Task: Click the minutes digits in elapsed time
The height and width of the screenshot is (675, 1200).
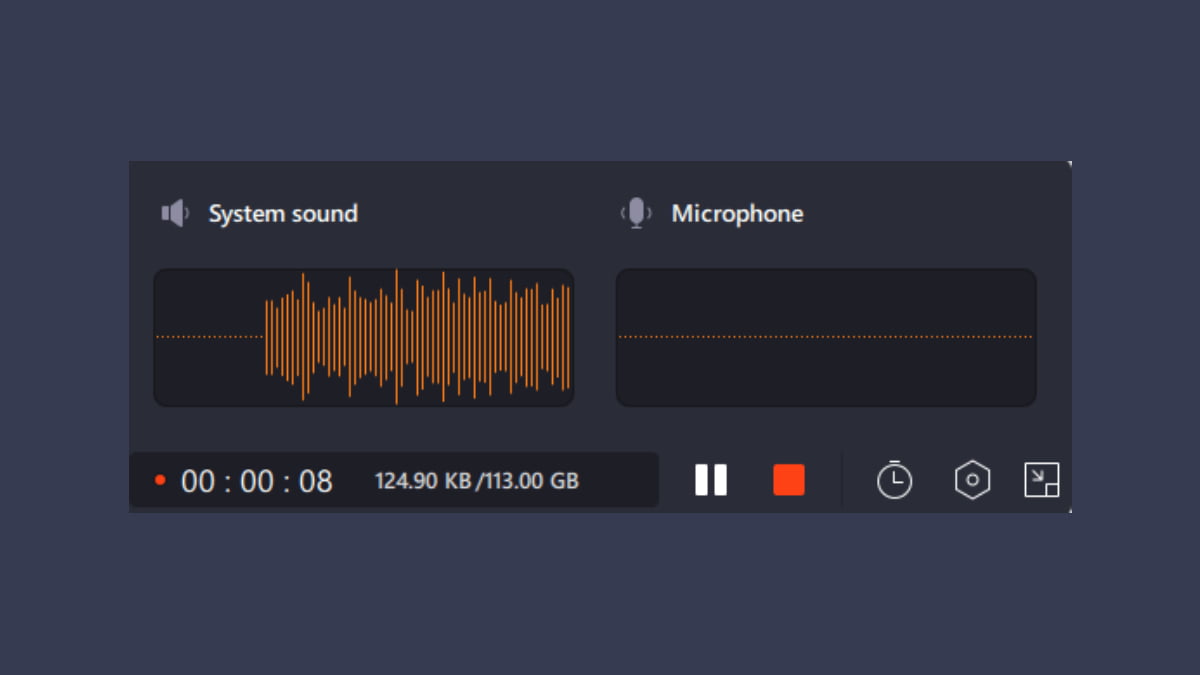Action: coord(257,482)
